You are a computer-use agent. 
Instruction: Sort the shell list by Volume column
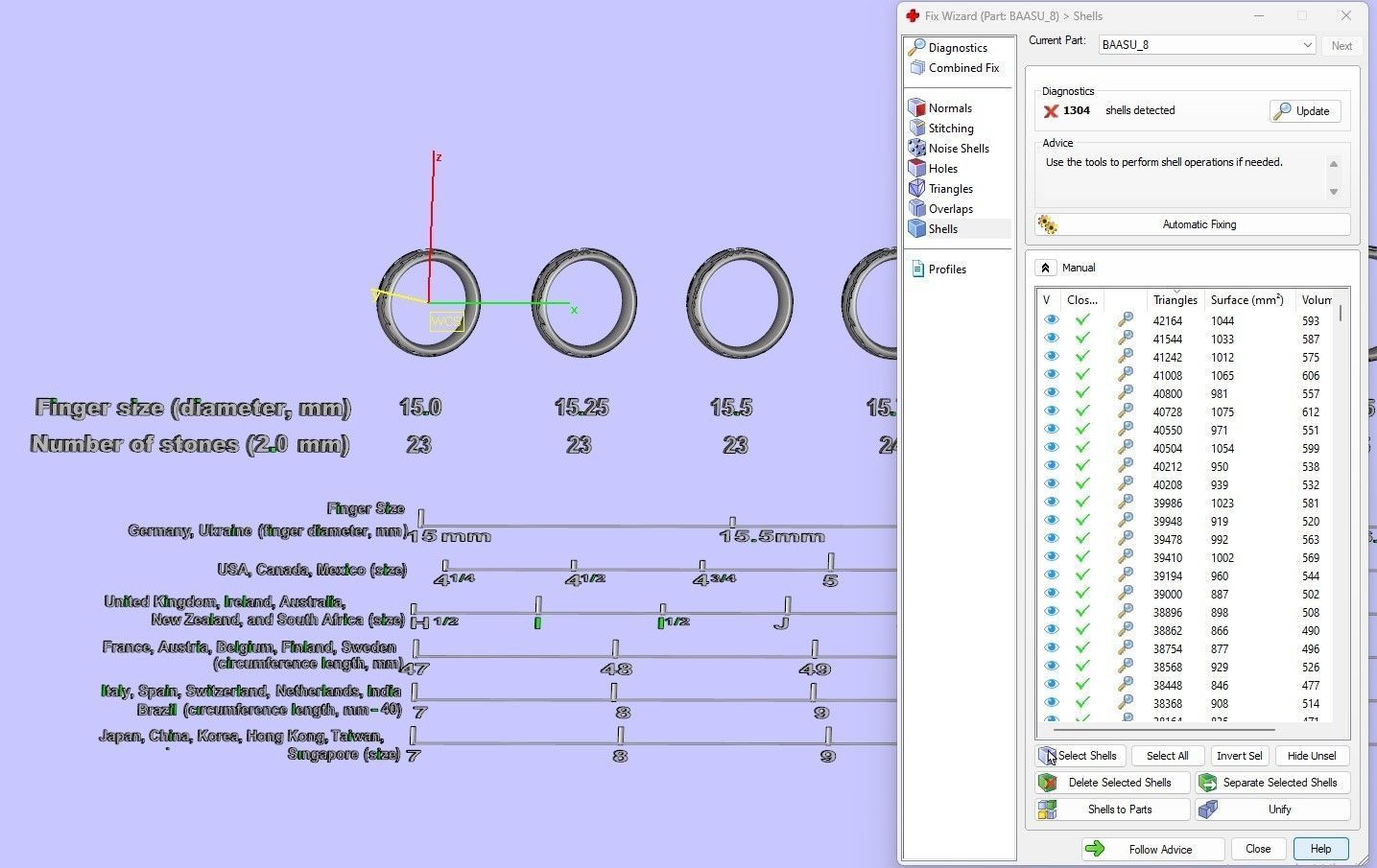point(1316,300)
